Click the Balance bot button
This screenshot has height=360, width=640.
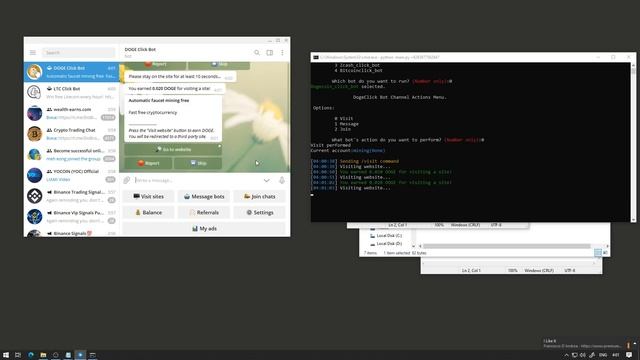149,212
